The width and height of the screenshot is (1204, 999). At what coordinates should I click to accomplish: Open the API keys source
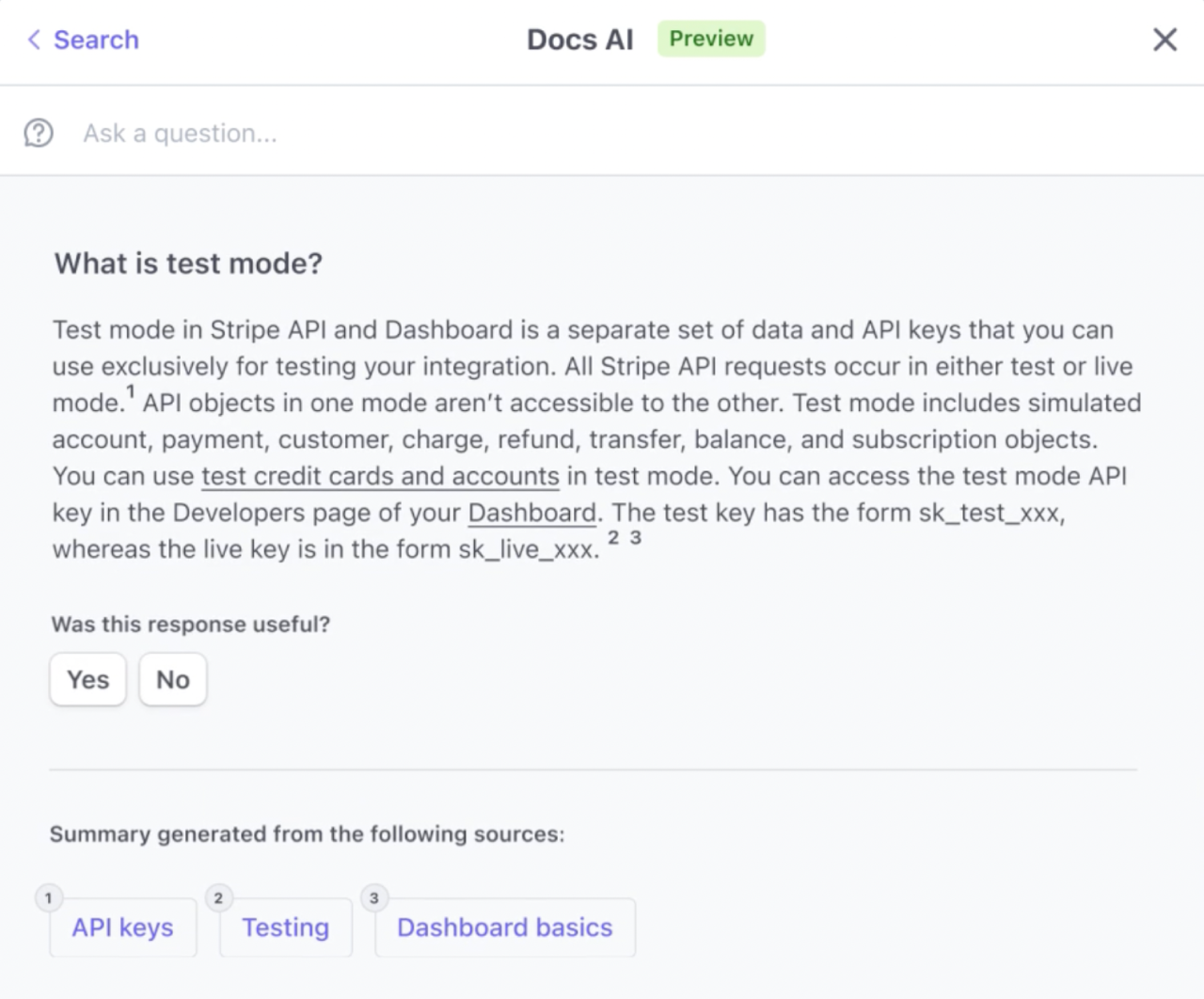pos(123,928)
